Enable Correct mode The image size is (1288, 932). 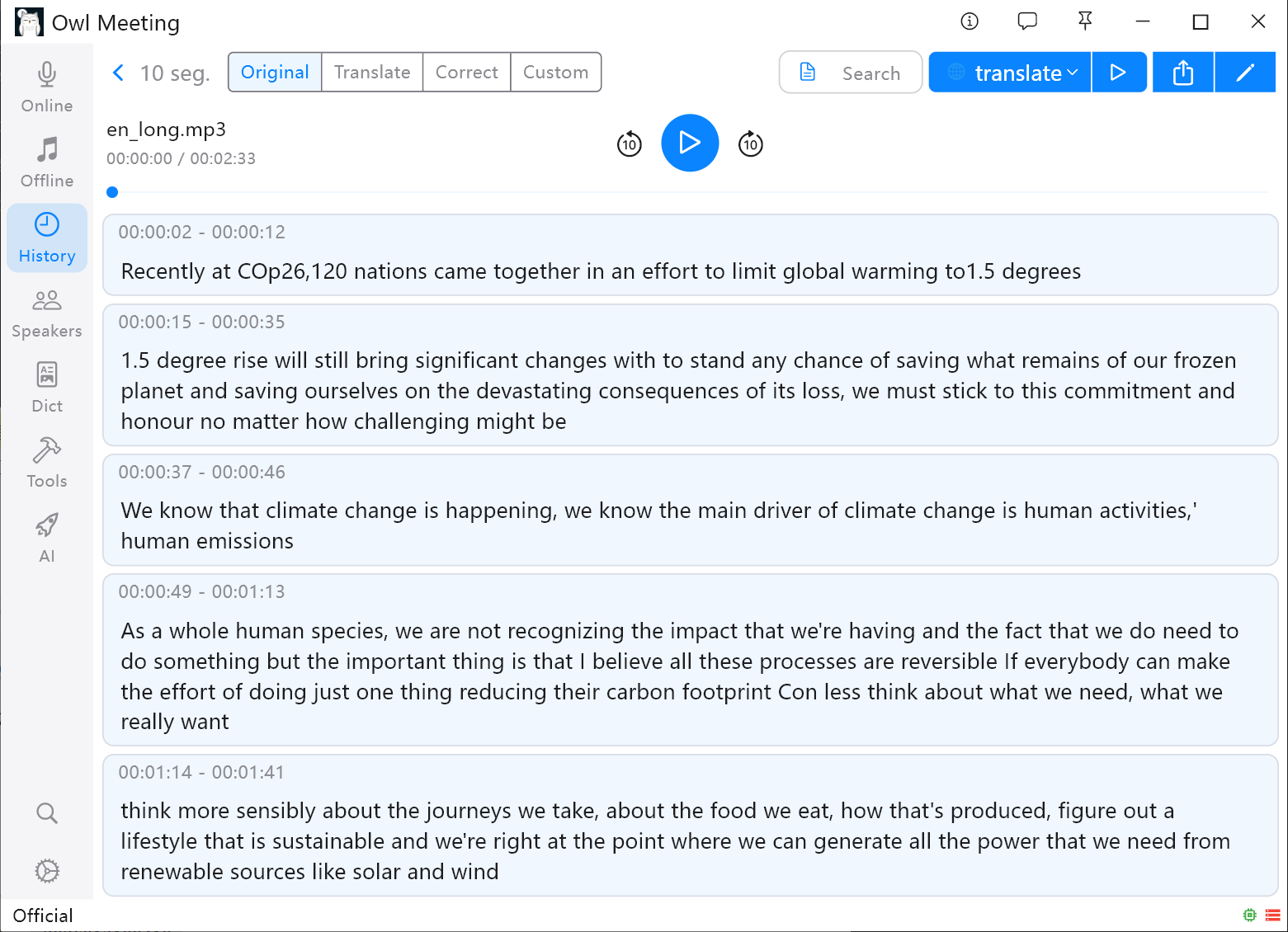click(x=466, y=72)
